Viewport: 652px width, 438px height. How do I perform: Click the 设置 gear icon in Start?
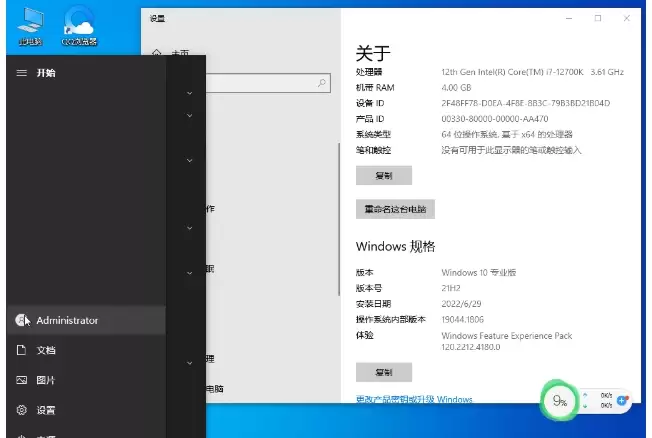point(21,410)
